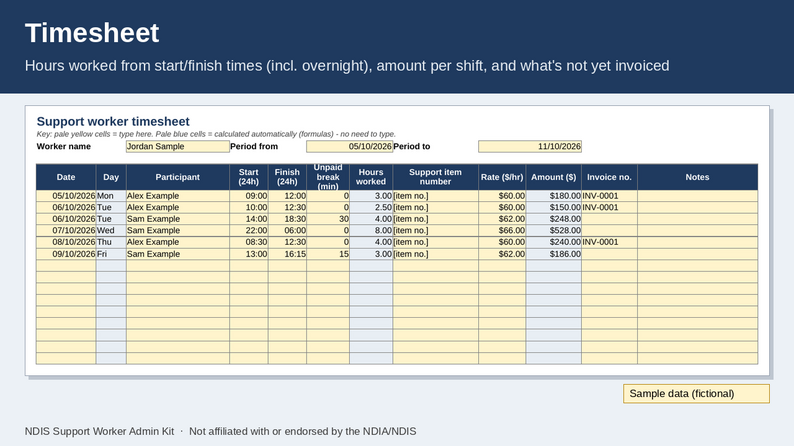The height and width of the screenshot is (446, 794).
Task: Select date cell 05/10/2026 in Mon row
Action: (x=66, y=196)
